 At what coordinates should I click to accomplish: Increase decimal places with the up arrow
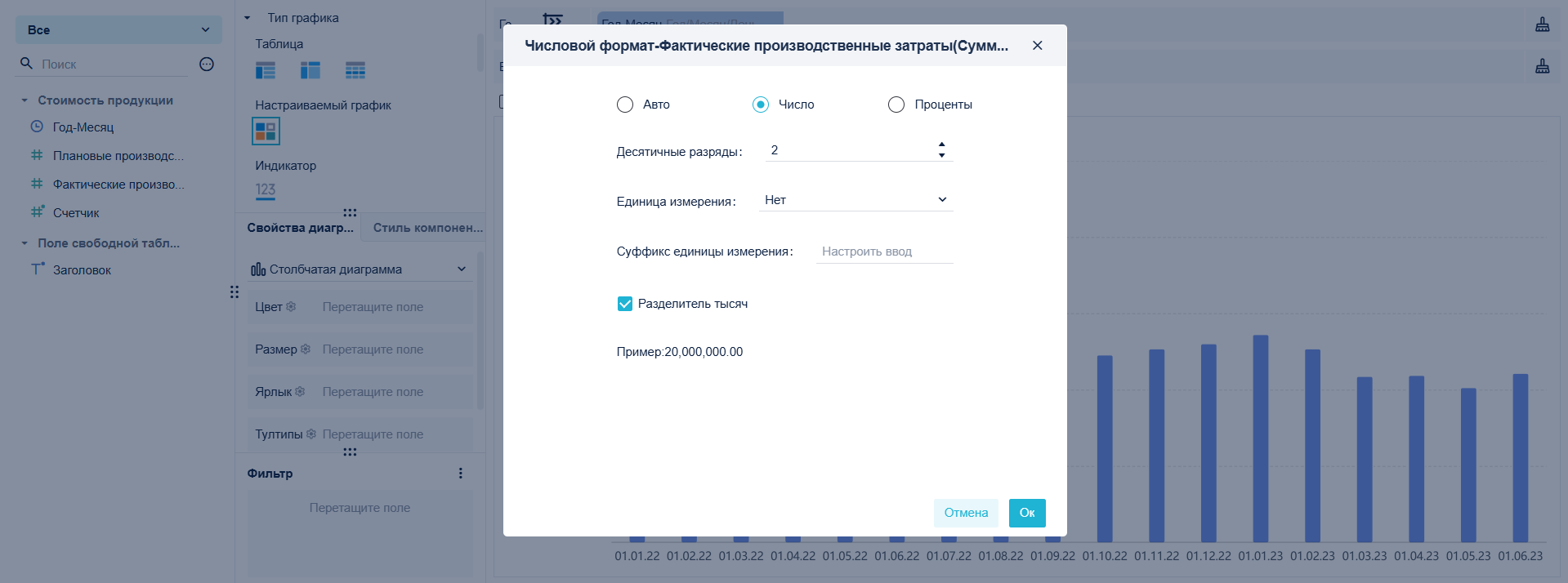pos(942,145)
